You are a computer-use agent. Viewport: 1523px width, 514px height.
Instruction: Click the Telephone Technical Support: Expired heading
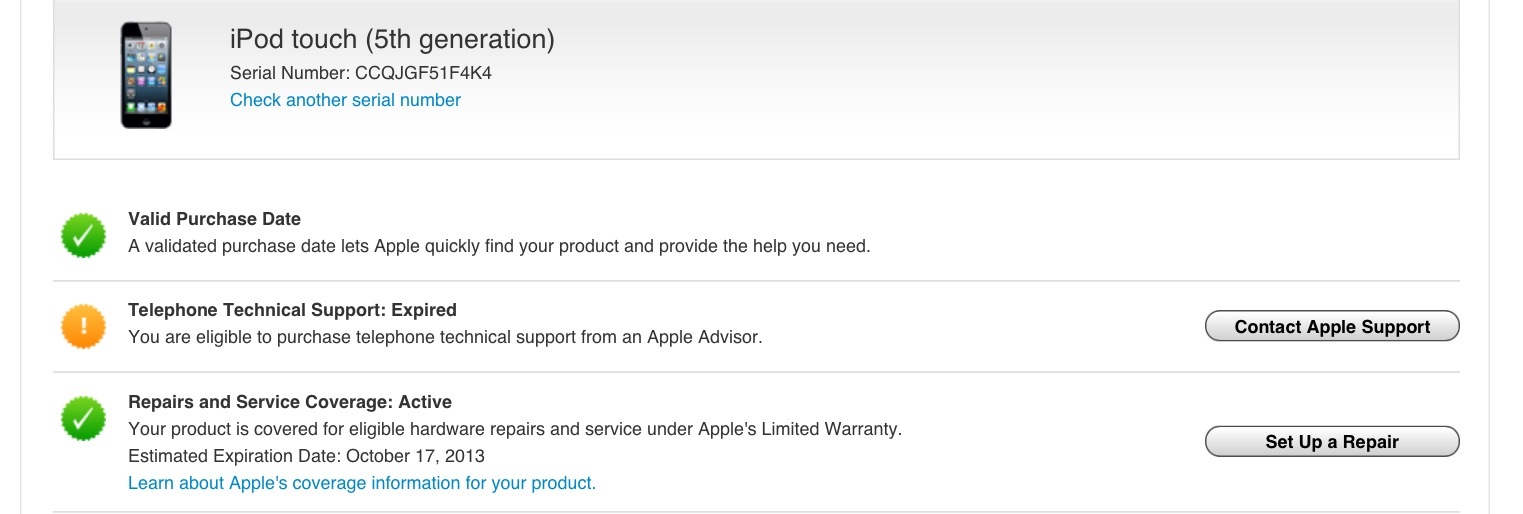[x=292, y=310]
